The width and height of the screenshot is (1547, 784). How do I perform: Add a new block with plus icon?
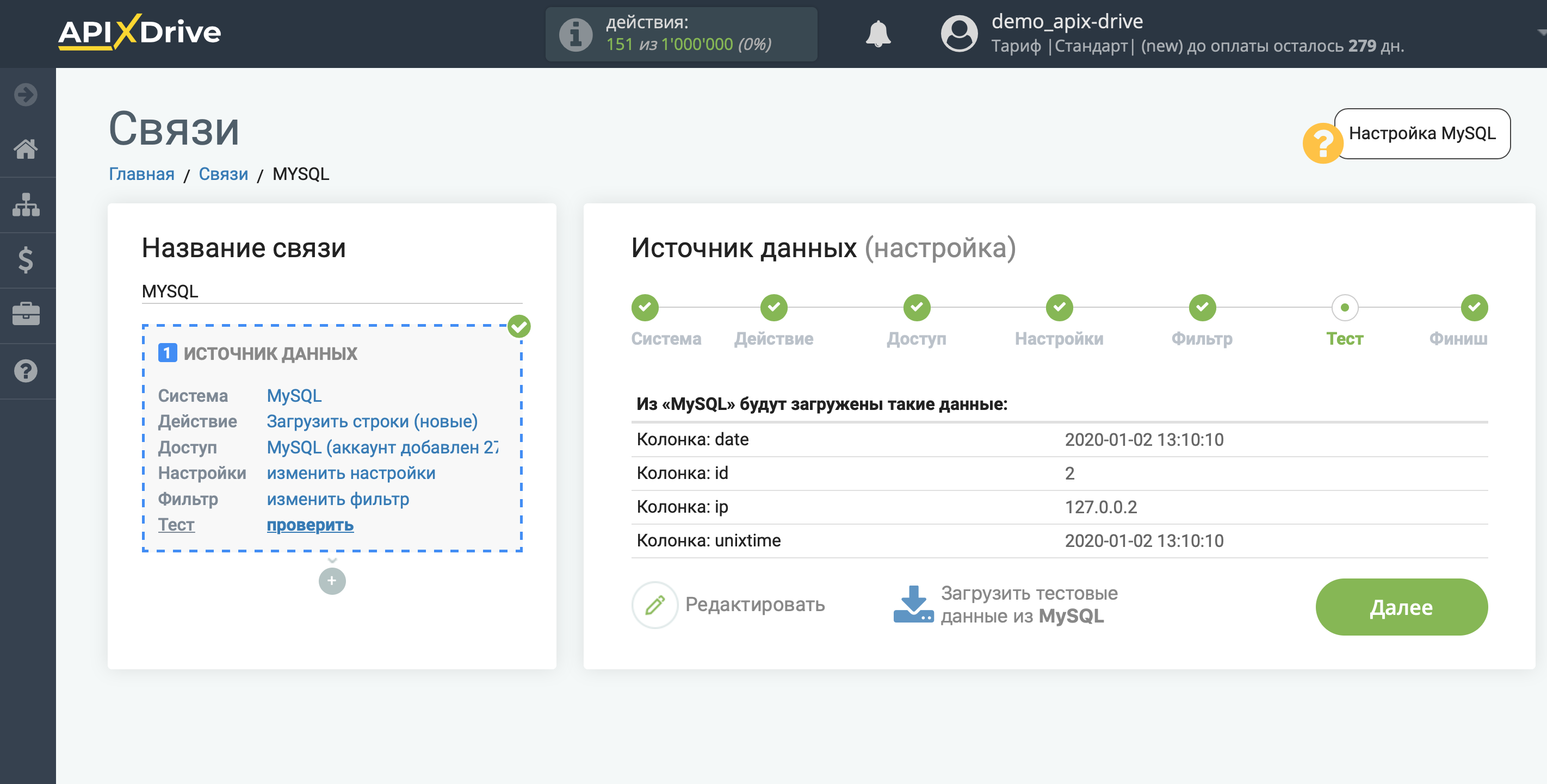[x=332, y=581]
